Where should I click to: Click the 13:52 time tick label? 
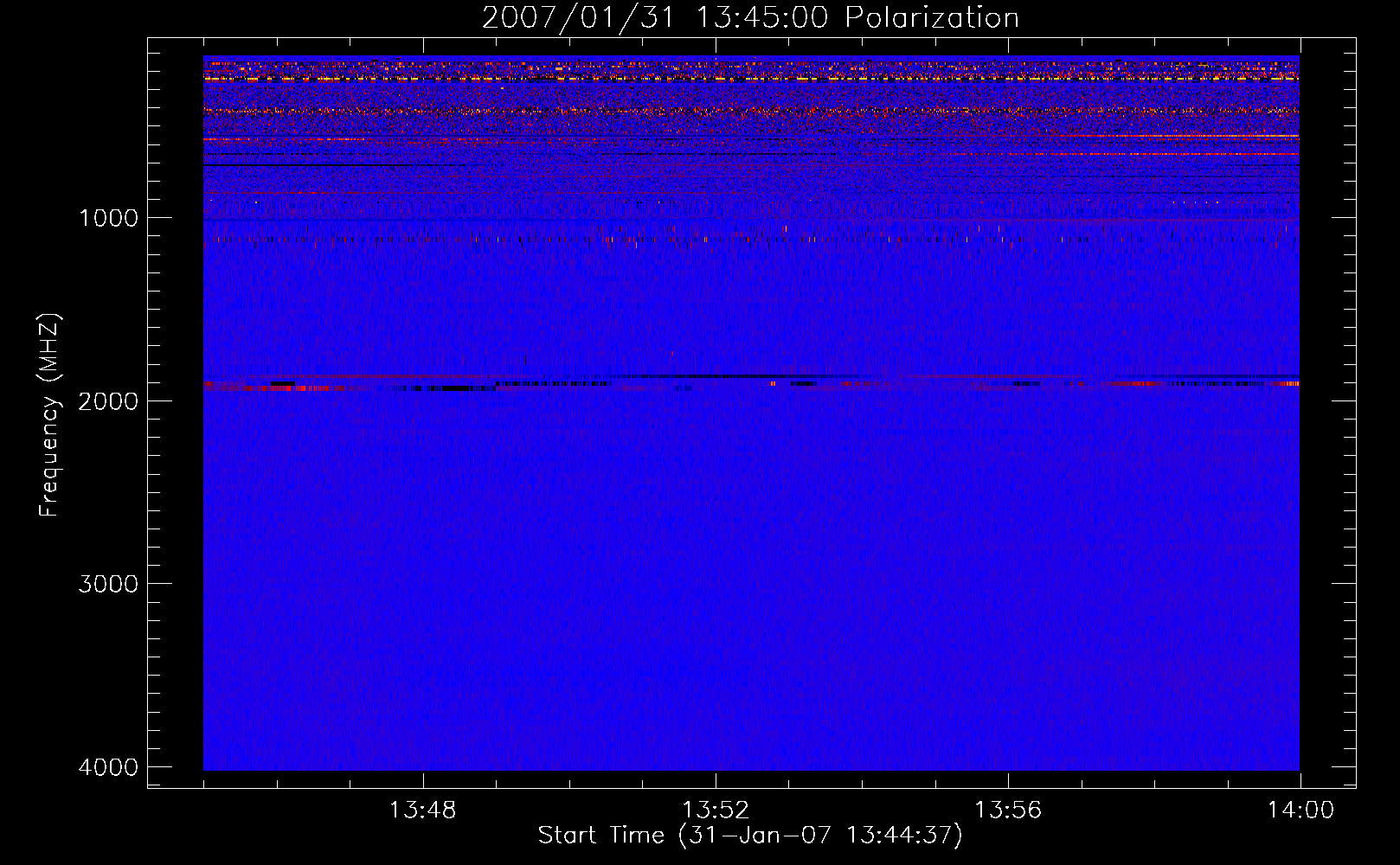point(716,811)
